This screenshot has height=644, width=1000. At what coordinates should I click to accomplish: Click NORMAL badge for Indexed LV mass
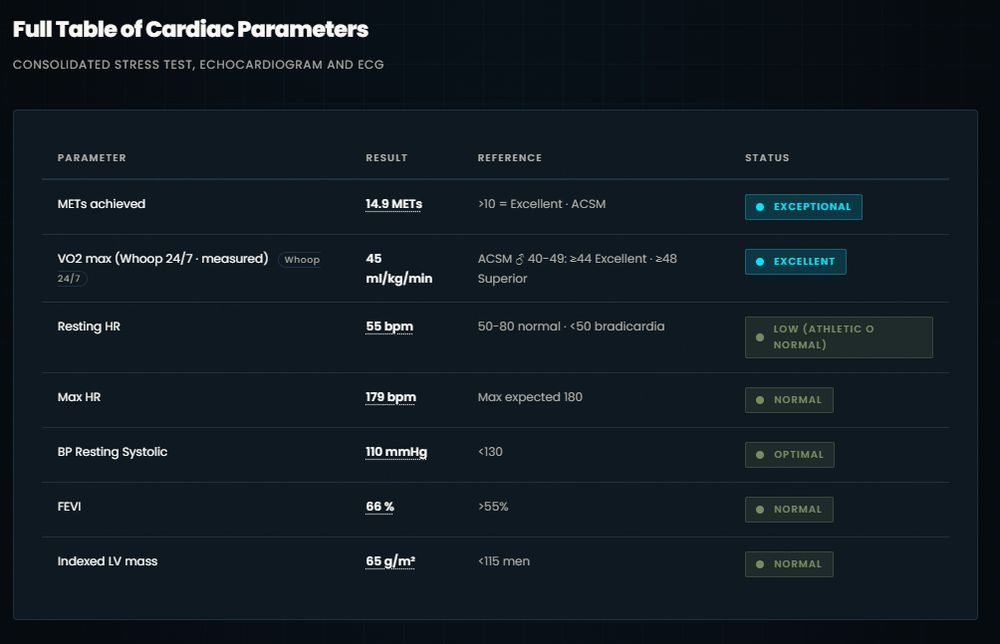point(789,564)
